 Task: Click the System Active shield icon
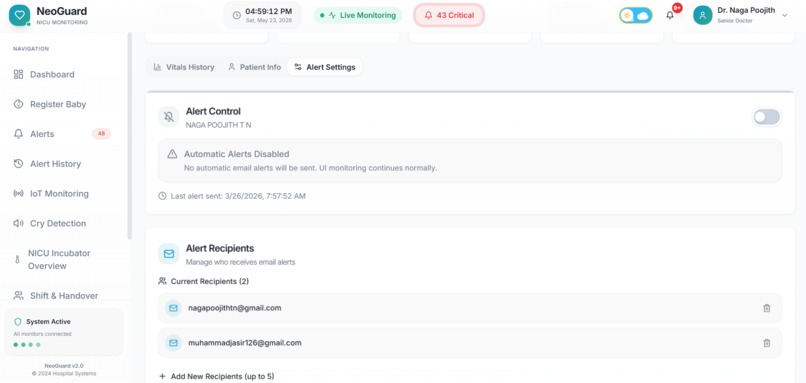click(x=18, y=322)
